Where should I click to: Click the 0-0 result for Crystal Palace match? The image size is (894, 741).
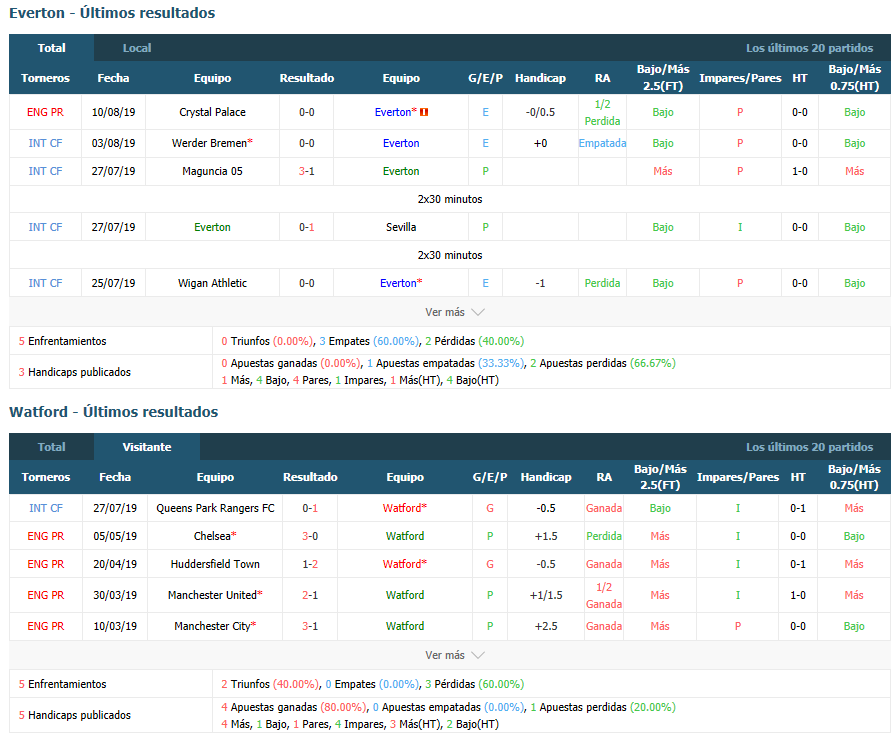[307, 112]
